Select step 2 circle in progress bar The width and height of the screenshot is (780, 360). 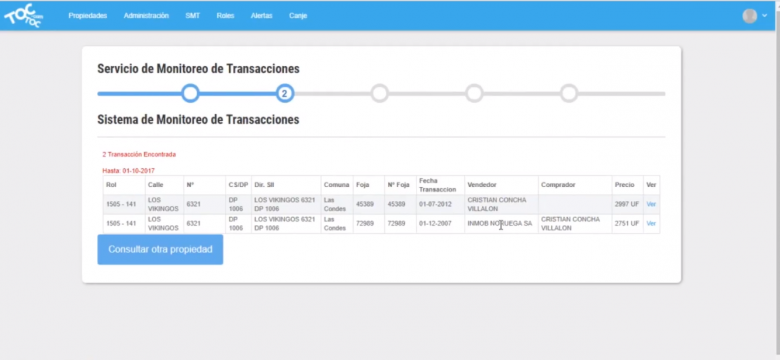[x=285, y=93]
